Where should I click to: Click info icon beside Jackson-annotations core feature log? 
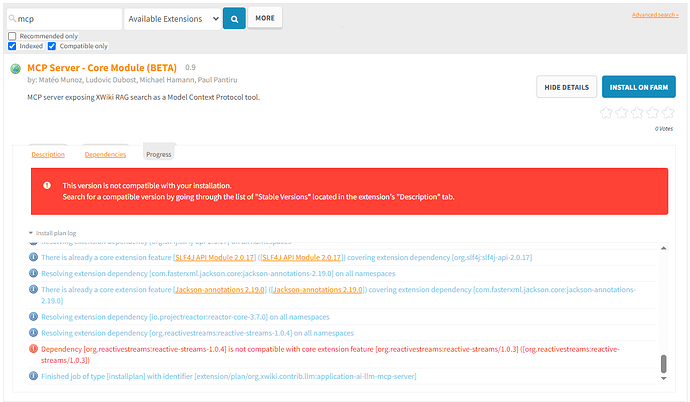click(x=33, y=289)
